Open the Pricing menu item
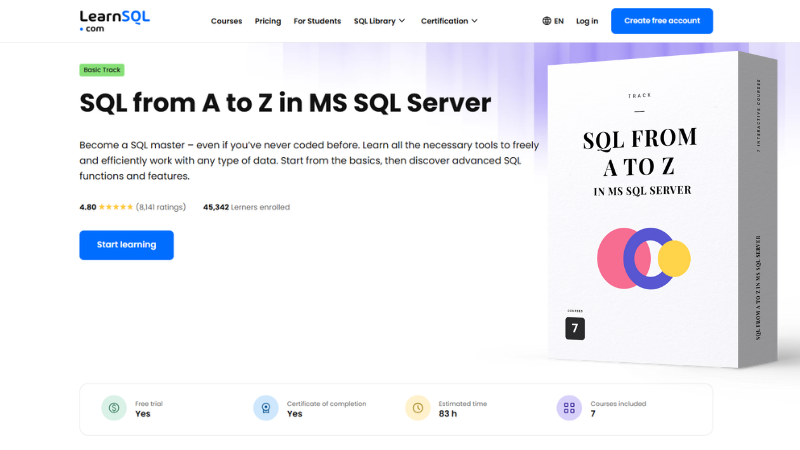The image size is (800, 450). pyautogui.click(x=268, y=21)
